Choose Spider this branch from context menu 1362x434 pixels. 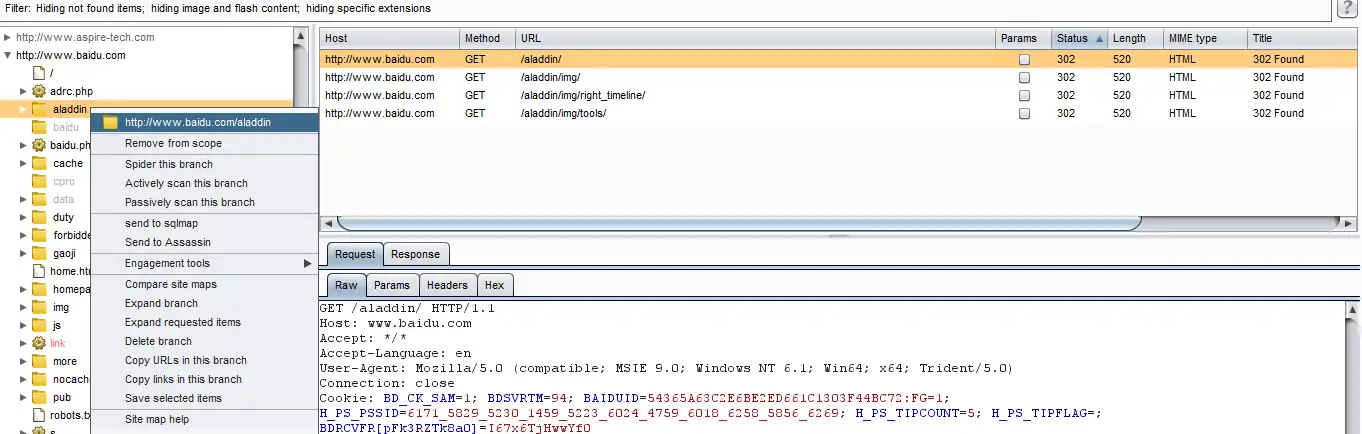point(169,164)
